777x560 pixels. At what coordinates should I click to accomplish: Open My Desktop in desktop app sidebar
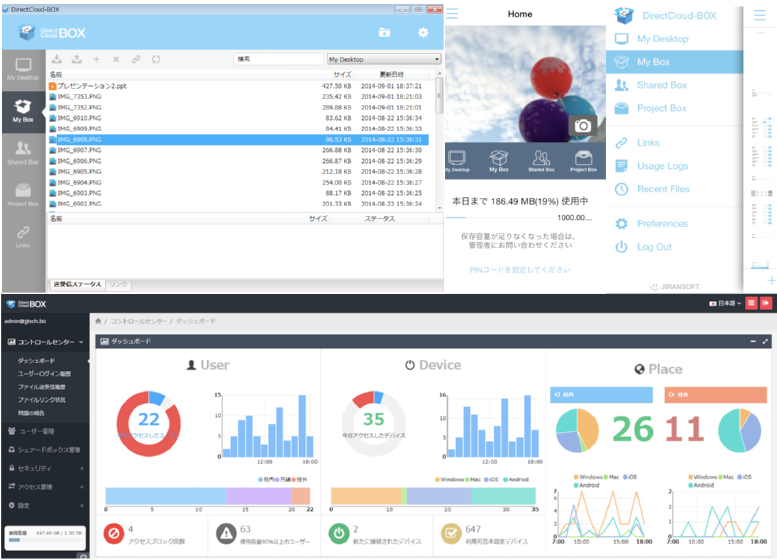[x=23, y=69]
